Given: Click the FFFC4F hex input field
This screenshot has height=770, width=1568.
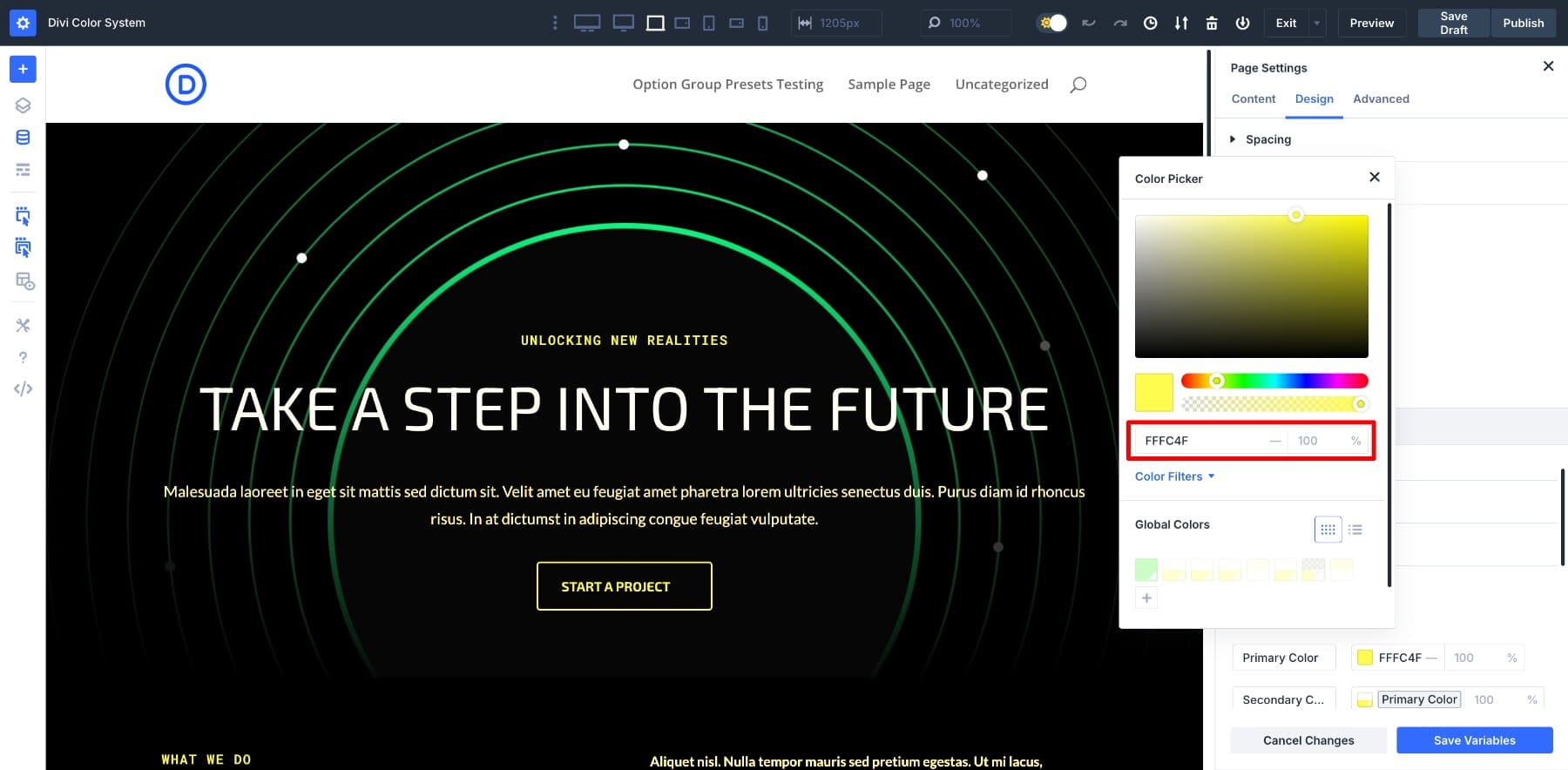Looking at the screenshot, I should (x=1202, y=441).
